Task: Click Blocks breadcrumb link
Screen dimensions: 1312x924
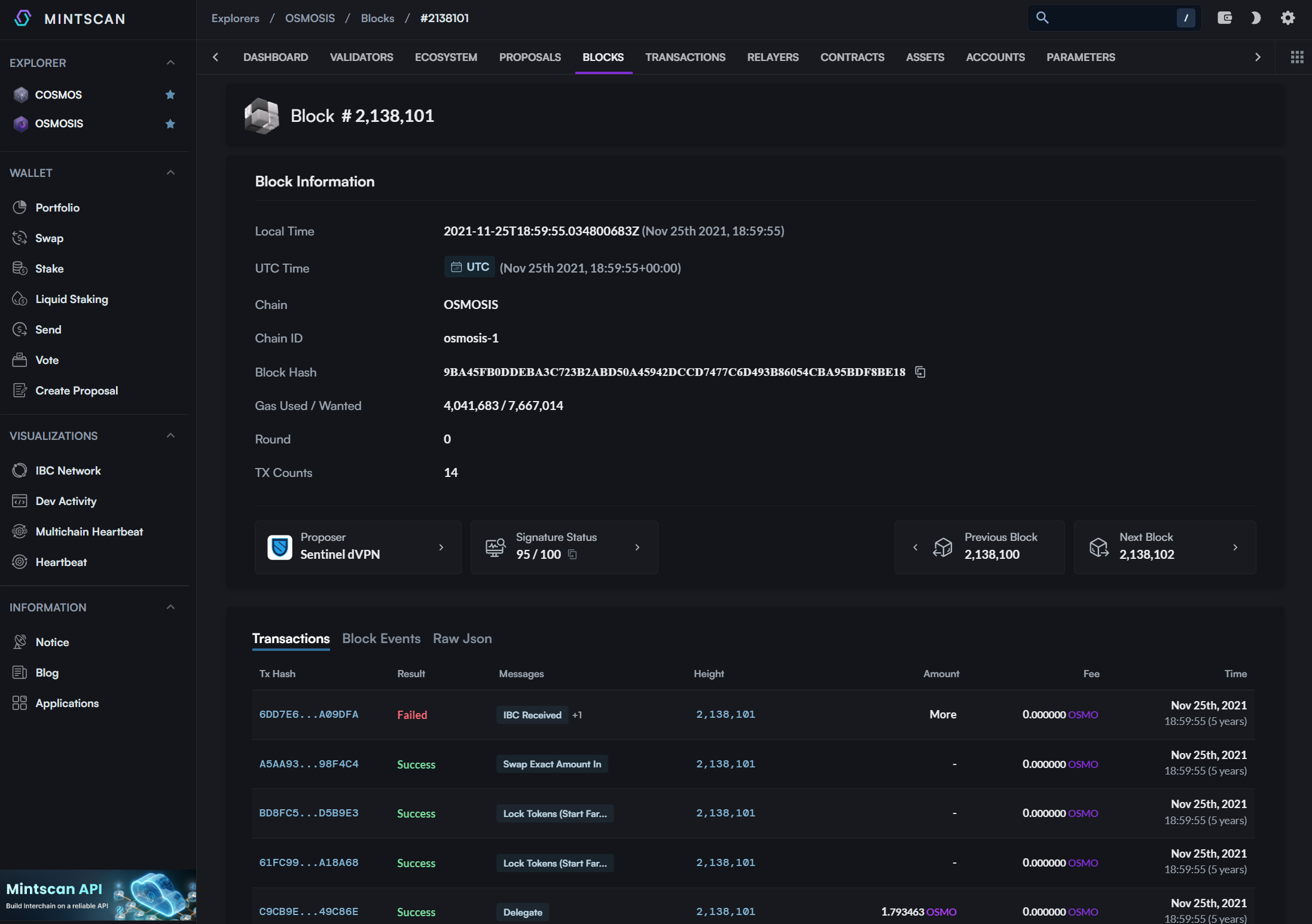Action: coord(377,18)
